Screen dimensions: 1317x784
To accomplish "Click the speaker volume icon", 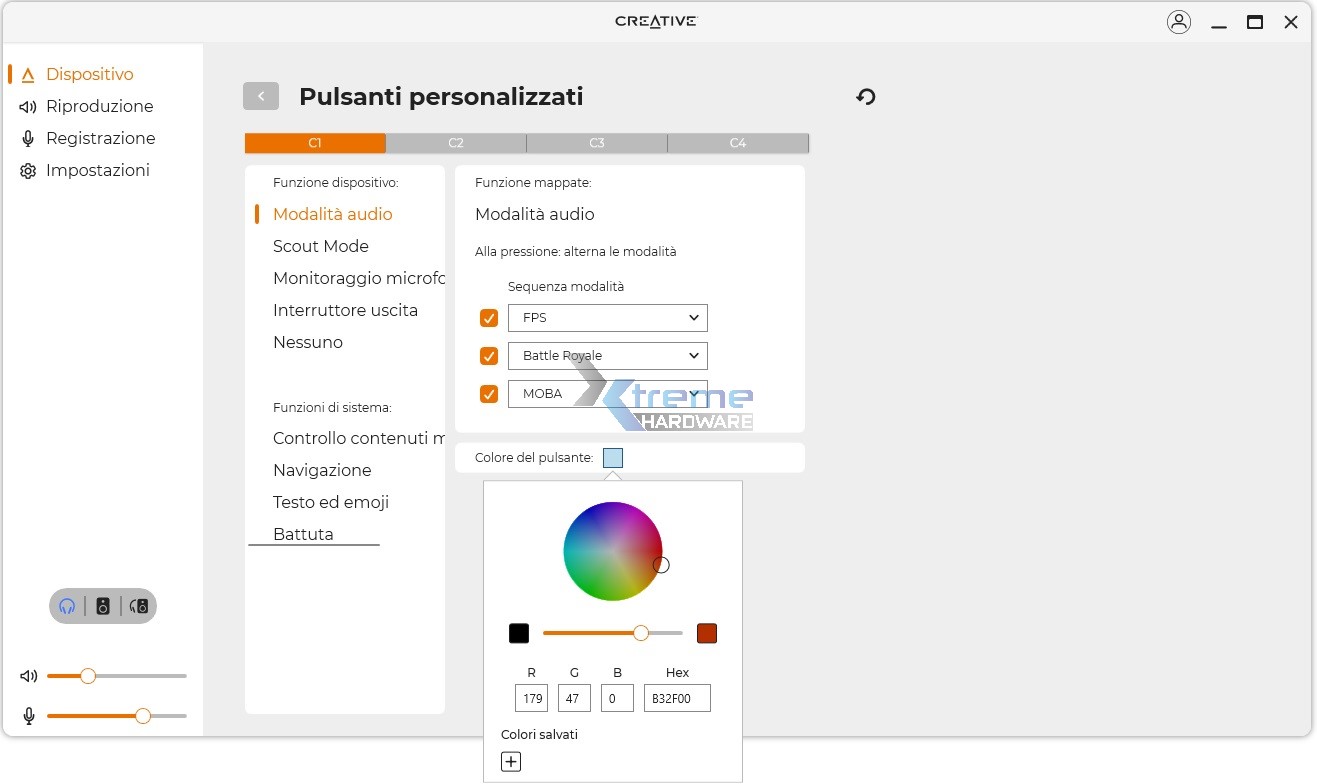I will (x=28, y=676).
